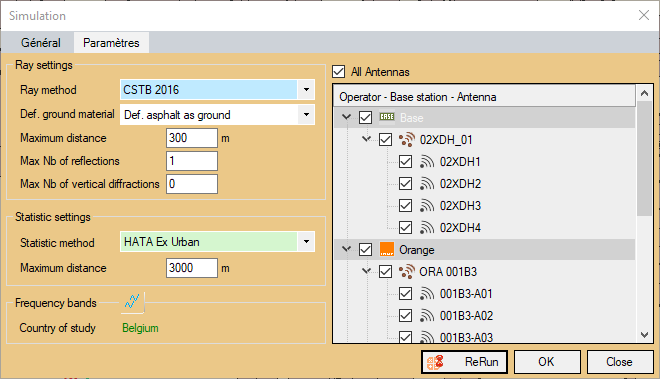
Task: Click the statistic Maximum distance field 3000
Action: [192, 268]
